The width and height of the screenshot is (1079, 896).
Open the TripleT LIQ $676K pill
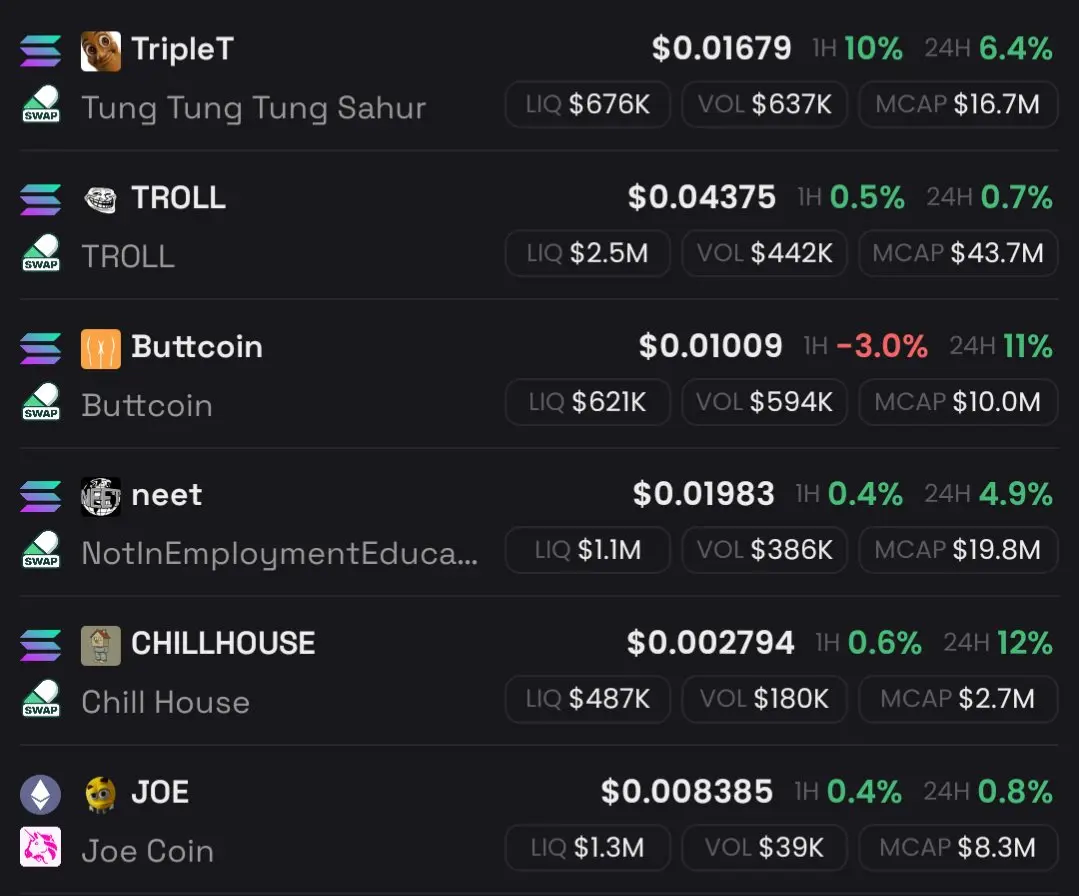point(588,105)
